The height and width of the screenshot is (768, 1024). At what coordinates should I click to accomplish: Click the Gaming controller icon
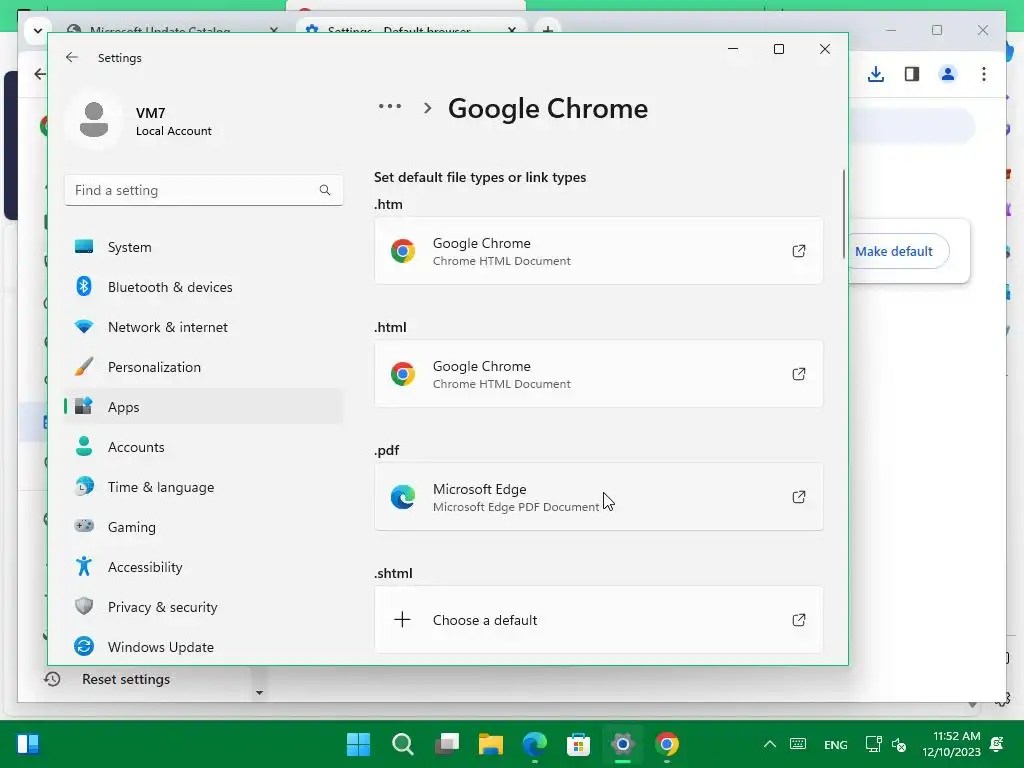coord(84,525)
